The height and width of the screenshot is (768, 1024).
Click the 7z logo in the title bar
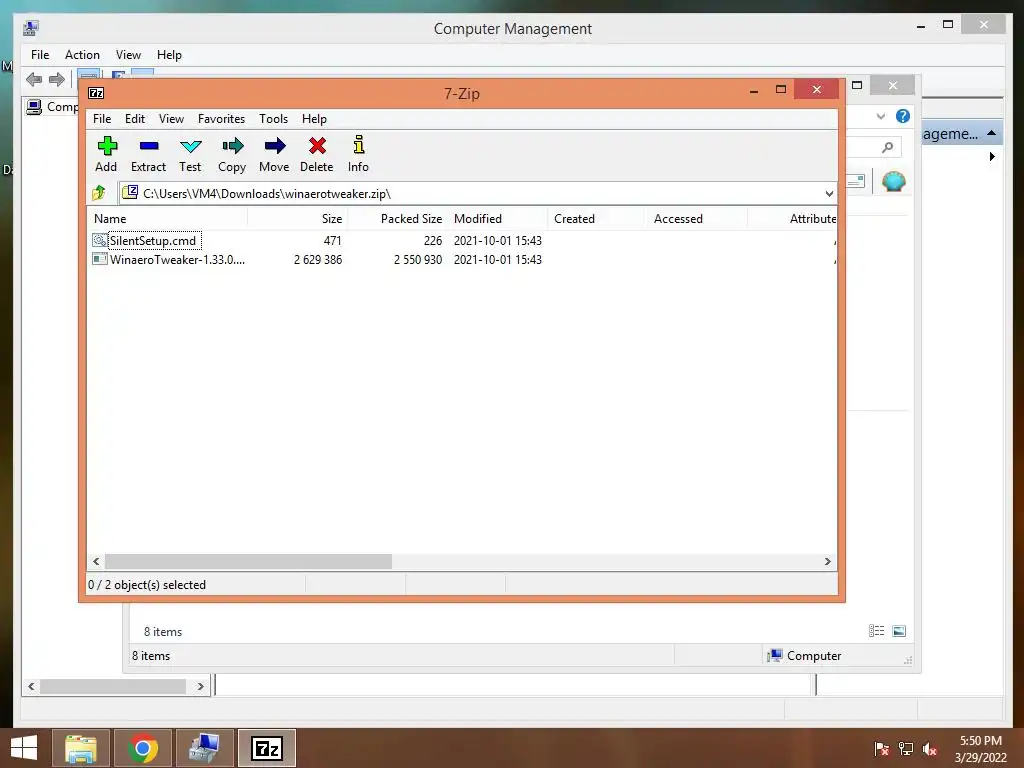96,93
